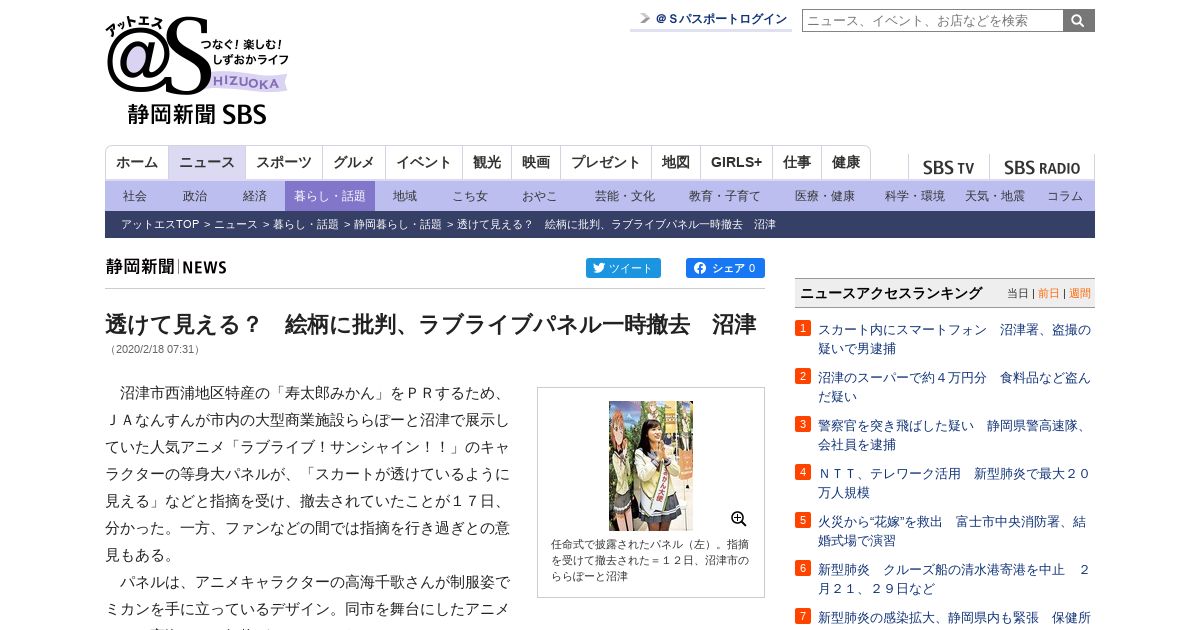Screen dimensions: 1200x630
Task: Open the スポーツ tab
Action: pyautogui.click(x=284, y=162)
